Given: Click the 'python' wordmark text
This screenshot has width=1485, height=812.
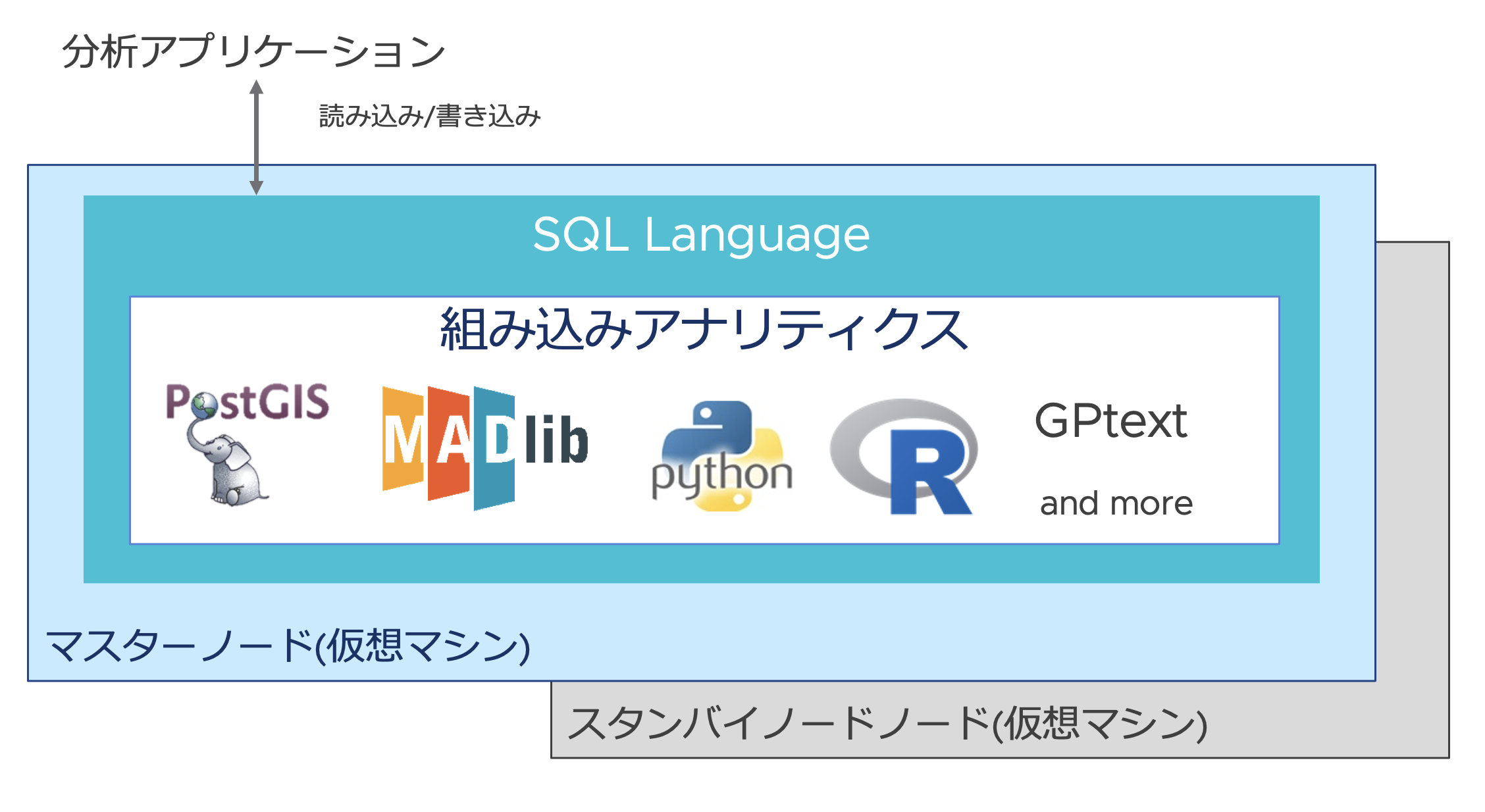Looking at the screenshot, I should coord(722,475).
